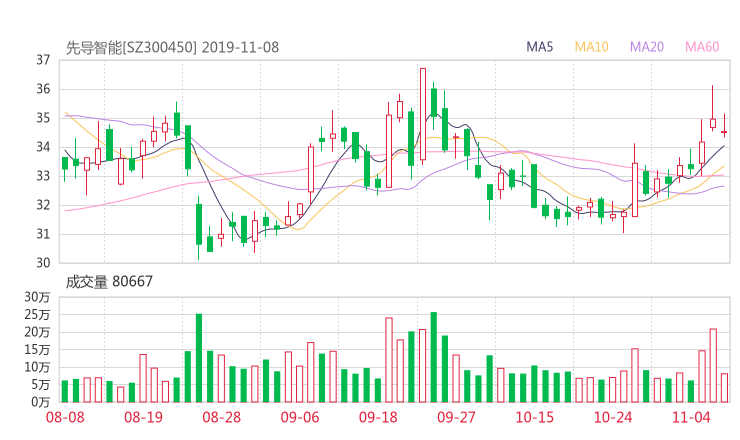
Task: Click the 5万 volume axis label
Action: click(40, 384)
